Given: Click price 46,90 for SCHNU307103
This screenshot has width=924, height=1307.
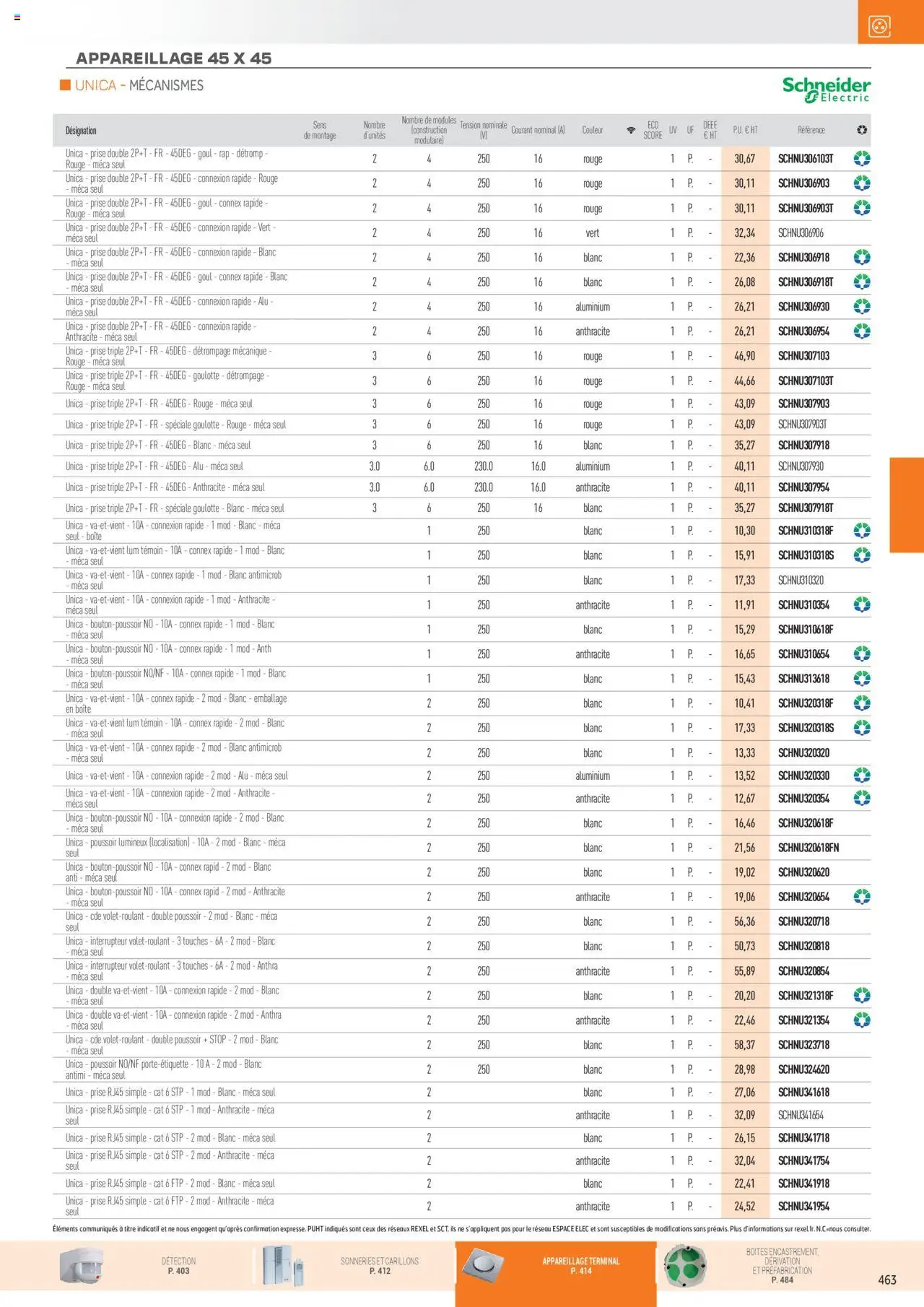Looking at the screenshot, I should tap(745, 356).
